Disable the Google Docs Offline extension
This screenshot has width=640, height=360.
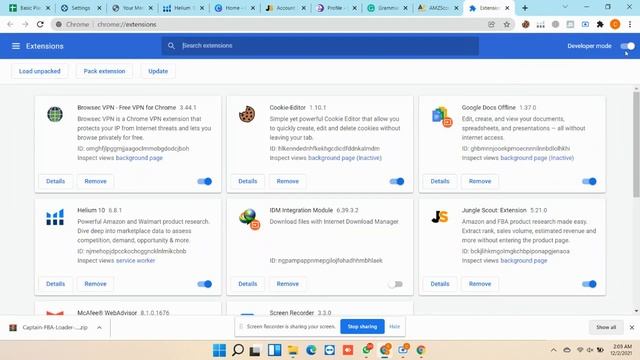click(x=589, y=181)
